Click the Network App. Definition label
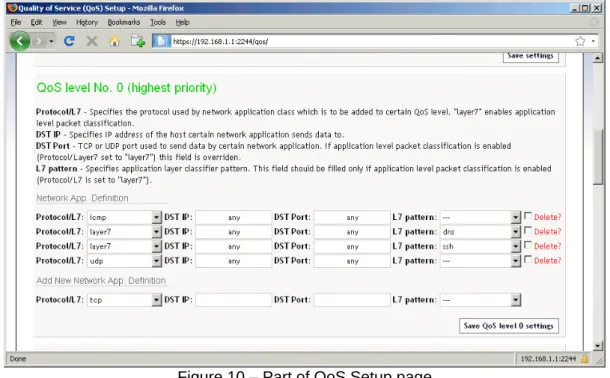 [82, 198]
